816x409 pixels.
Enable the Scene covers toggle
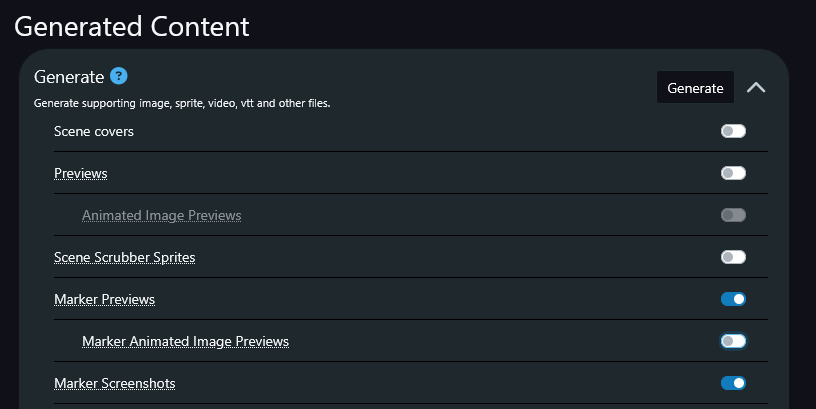click(x=733, y=131)
